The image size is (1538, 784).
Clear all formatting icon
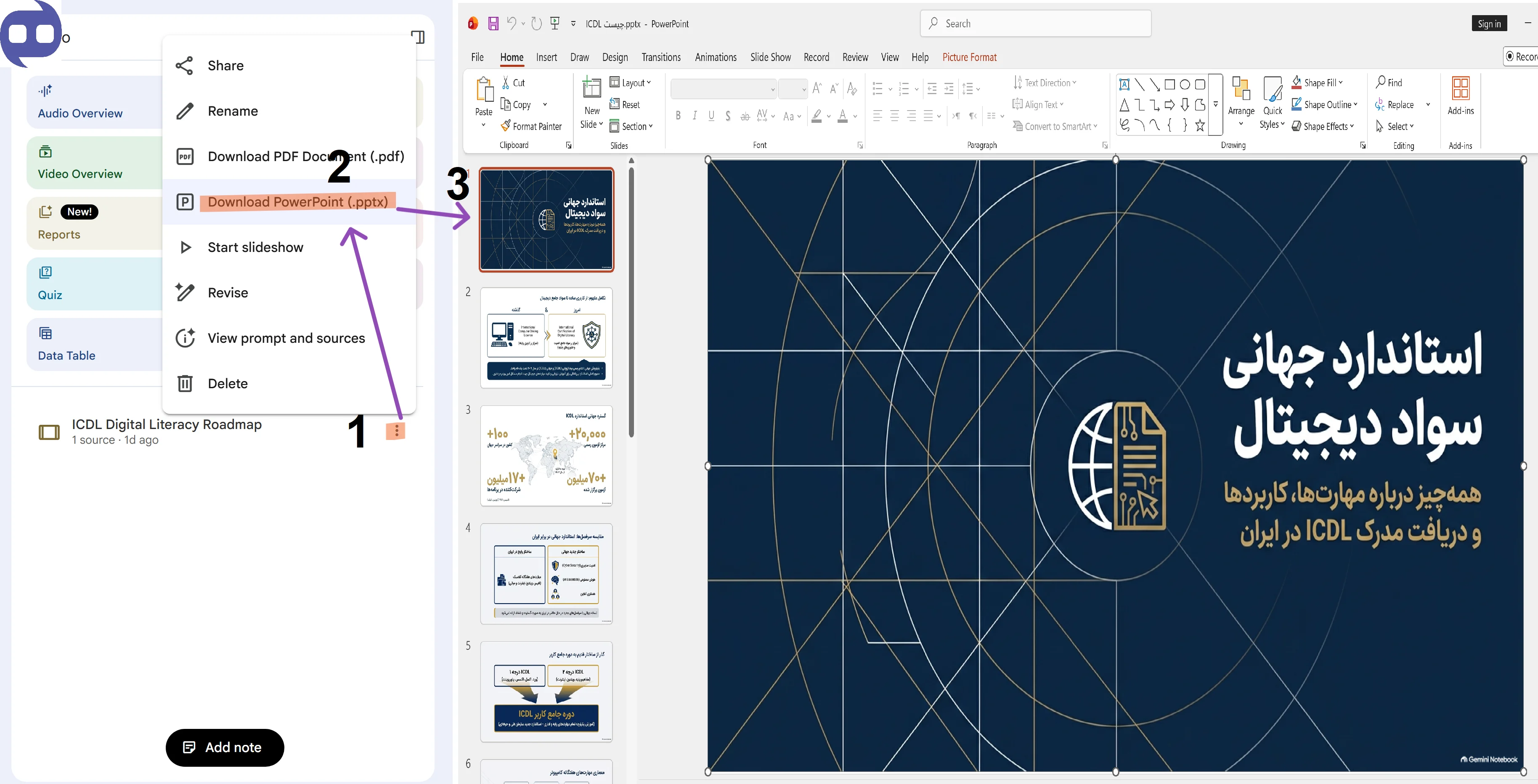click(852, 89)
